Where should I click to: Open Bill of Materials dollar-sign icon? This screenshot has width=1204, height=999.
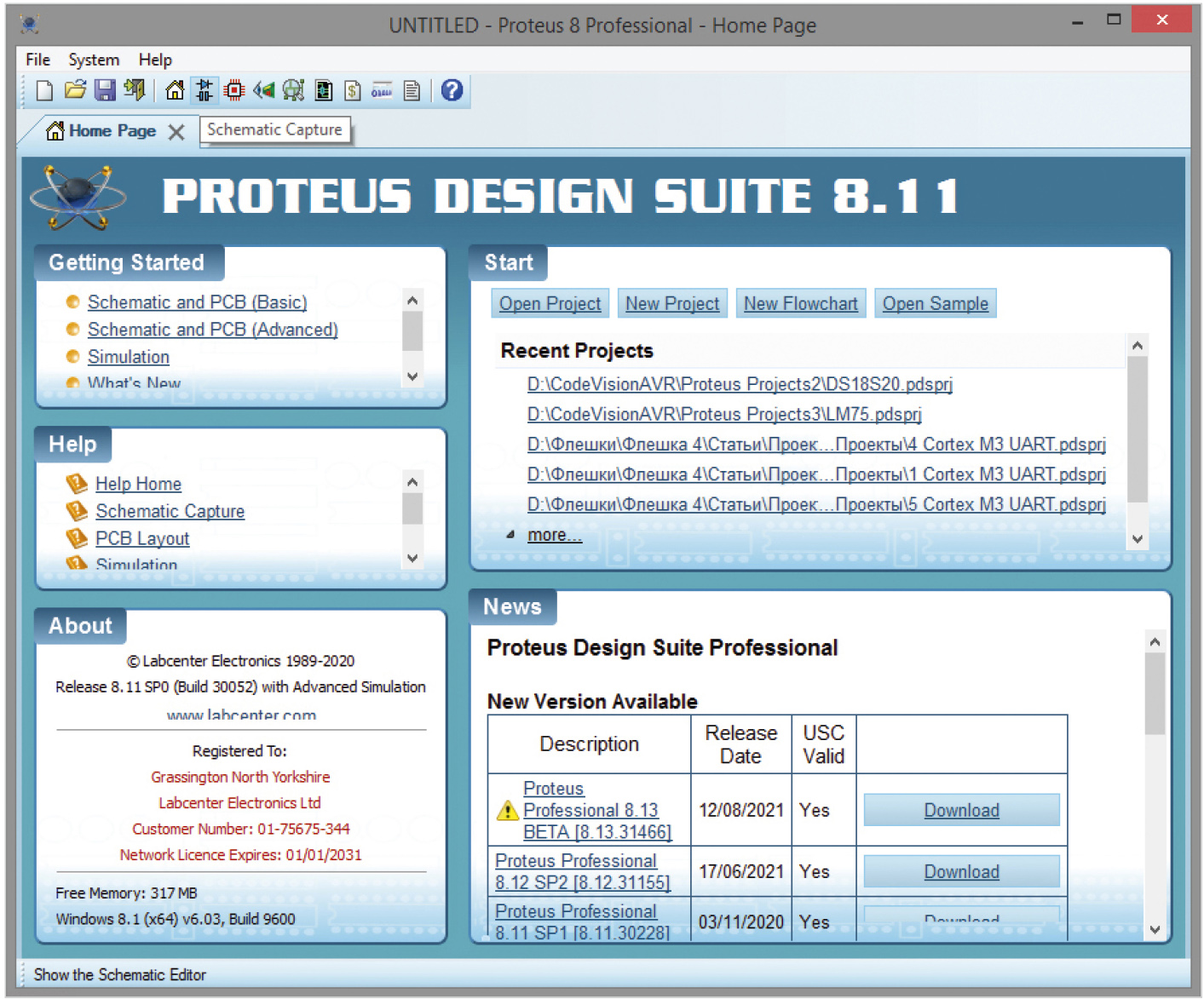tap(353, 90)
